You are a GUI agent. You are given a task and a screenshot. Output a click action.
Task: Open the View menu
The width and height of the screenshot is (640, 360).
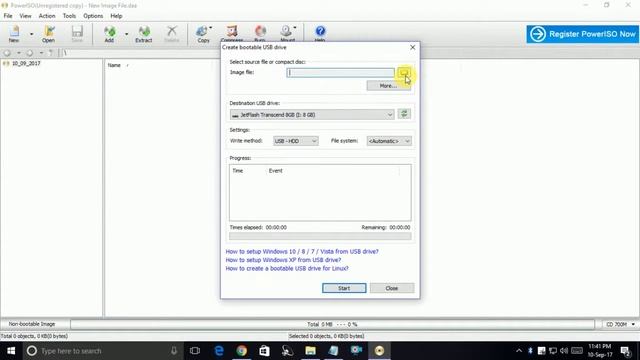coord(25,16)
